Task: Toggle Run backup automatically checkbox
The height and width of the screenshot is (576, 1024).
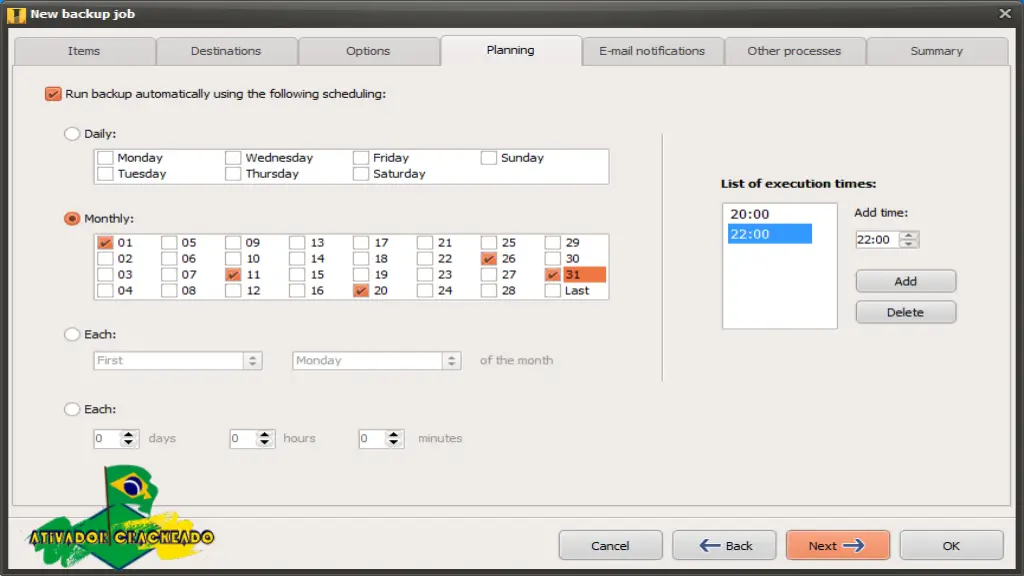Action: click(x=53, y=94)
